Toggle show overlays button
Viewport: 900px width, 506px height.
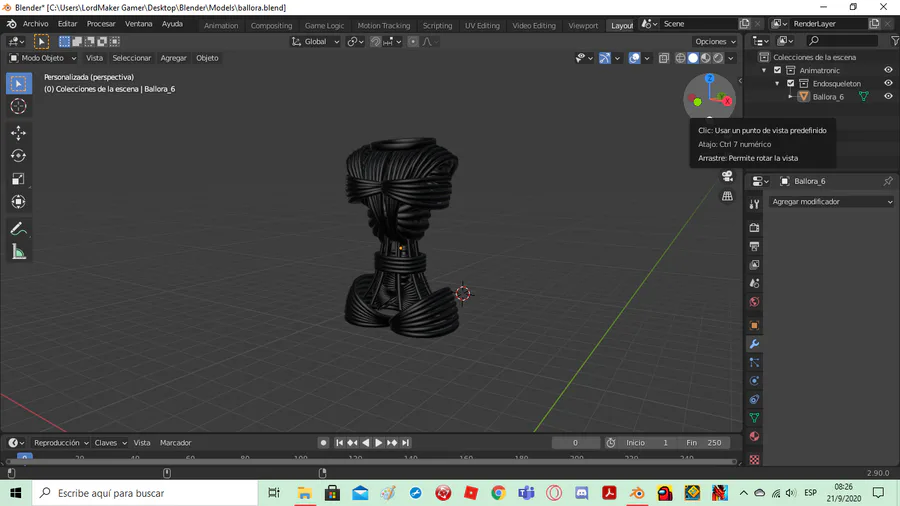[x=634, y=58]
